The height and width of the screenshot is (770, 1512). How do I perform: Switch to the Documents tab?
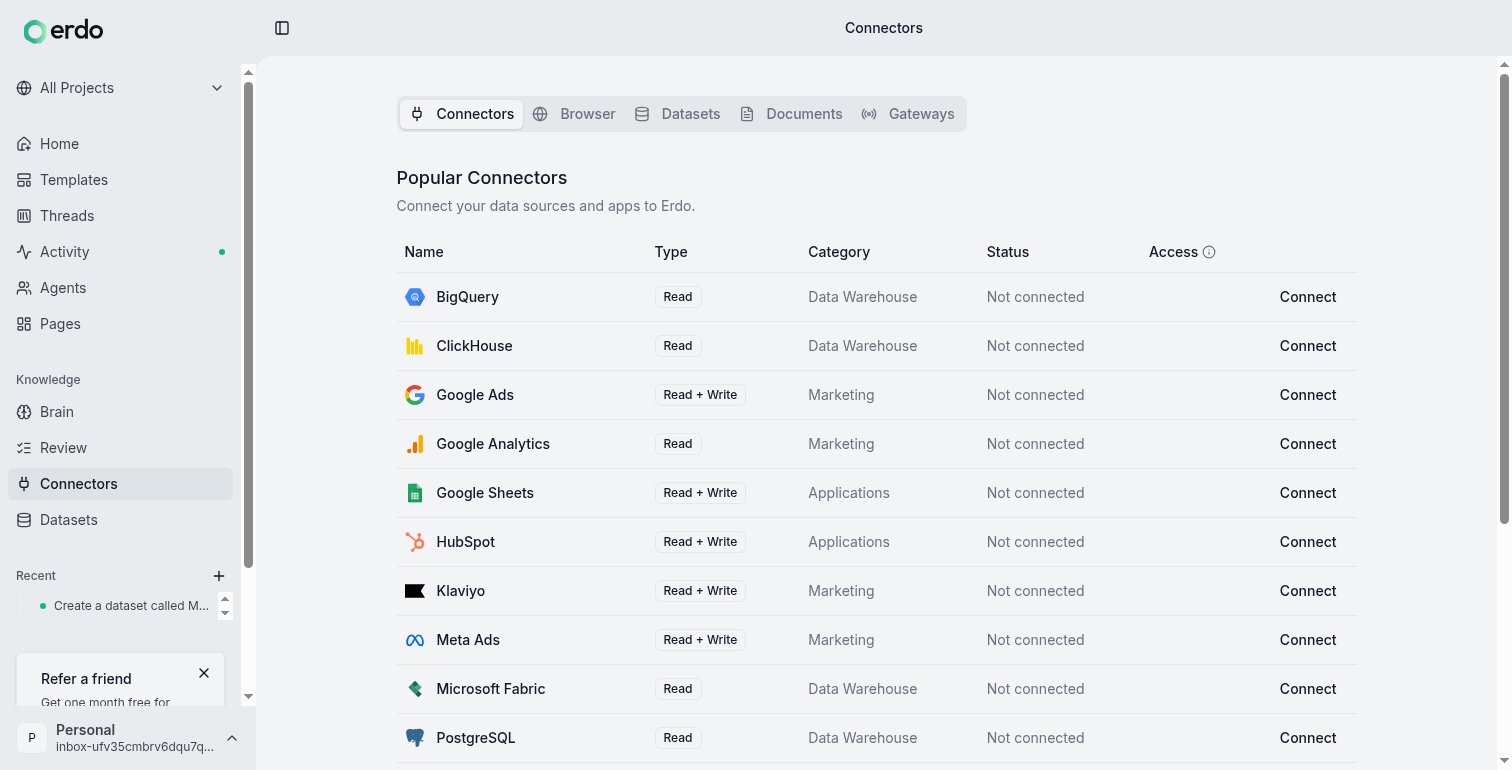click(791, 114)
